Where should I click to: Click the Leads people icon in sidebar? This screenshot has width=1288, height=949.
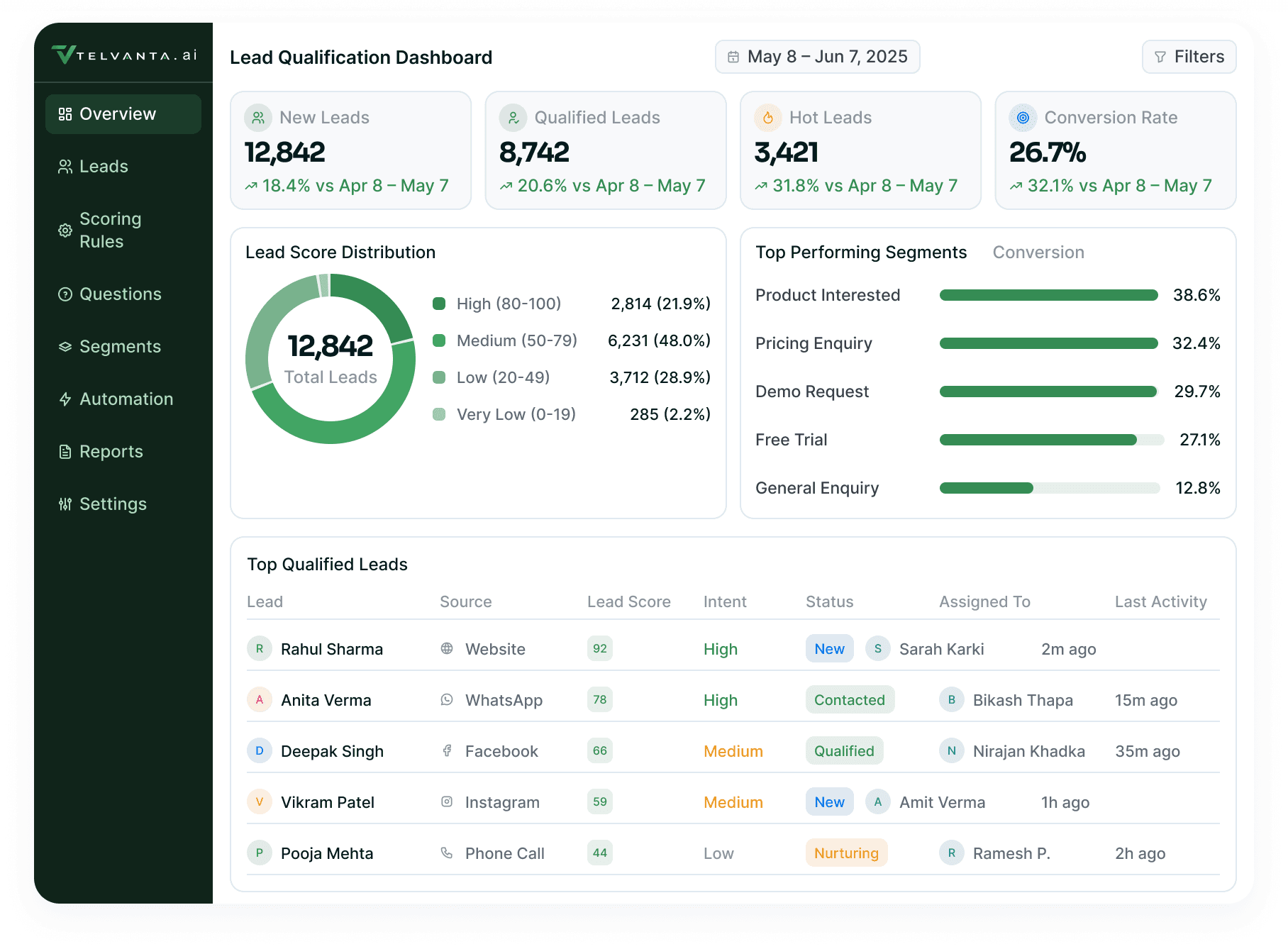click(65, 167)
